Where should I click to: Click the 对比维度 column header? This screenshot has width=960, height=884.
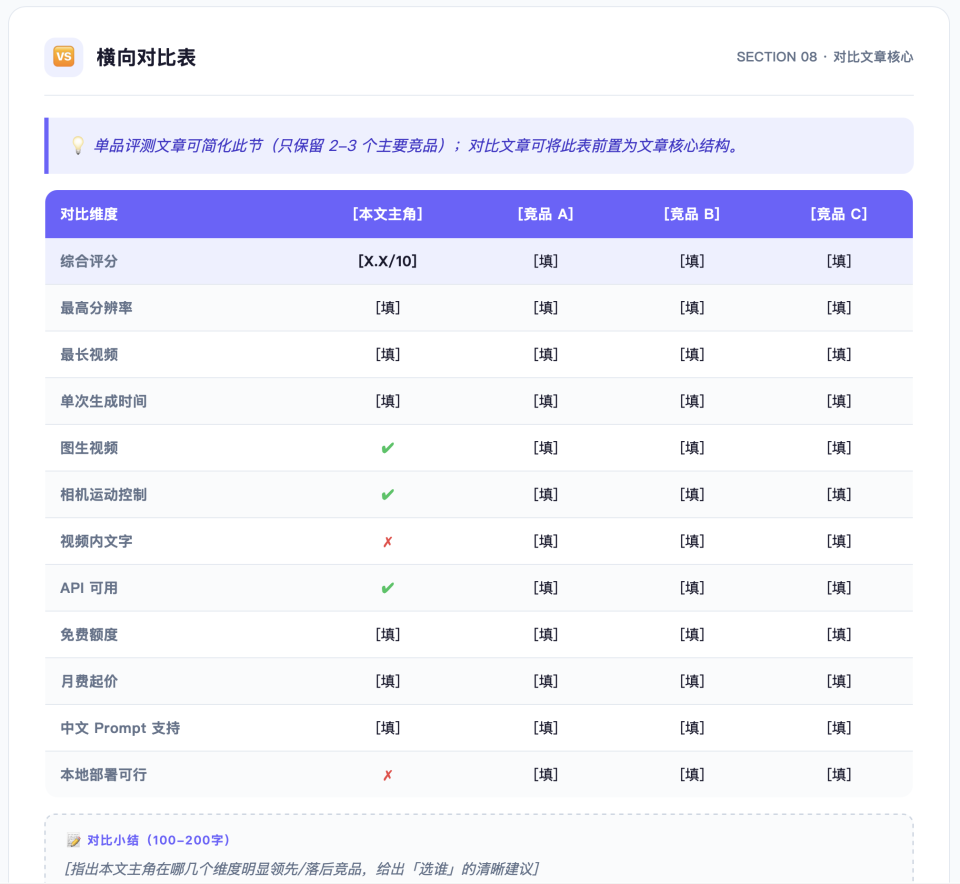pos(89,214)
